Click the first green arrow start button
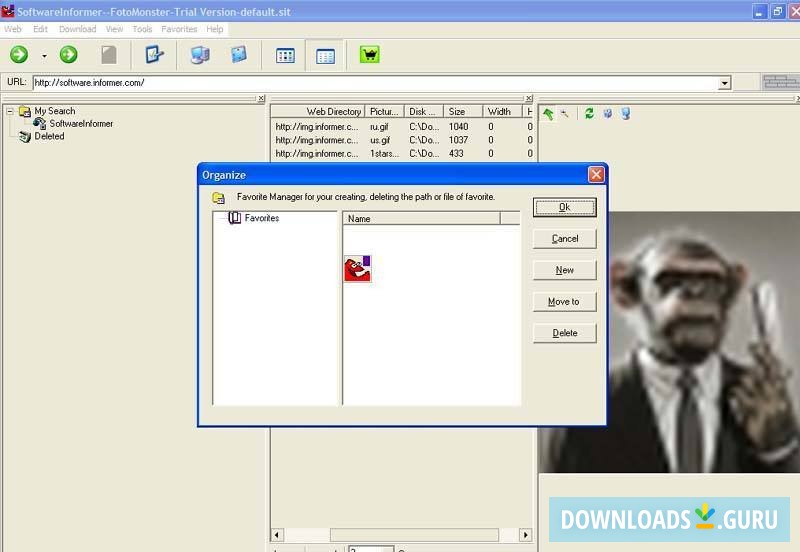Screen dimensions: 800x552 pyautogui.click(x=19, y=55)
